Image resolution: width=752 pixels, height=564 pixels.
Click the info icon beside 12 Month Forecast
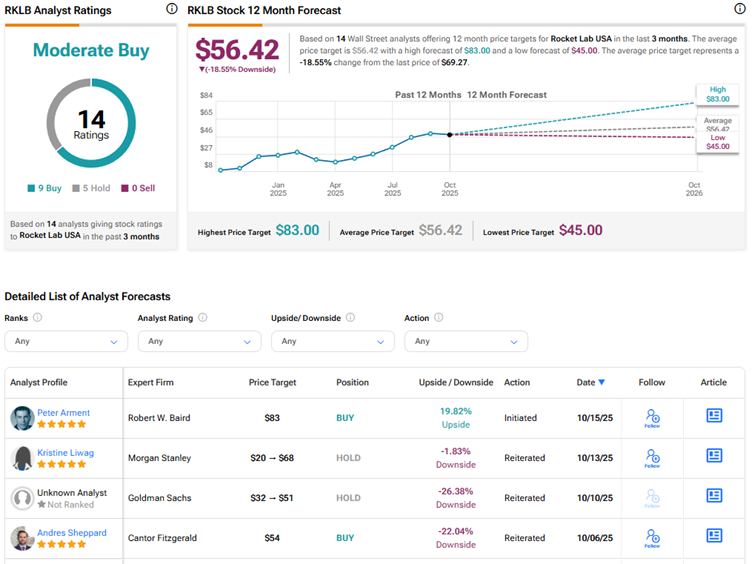tap(740, 9)
